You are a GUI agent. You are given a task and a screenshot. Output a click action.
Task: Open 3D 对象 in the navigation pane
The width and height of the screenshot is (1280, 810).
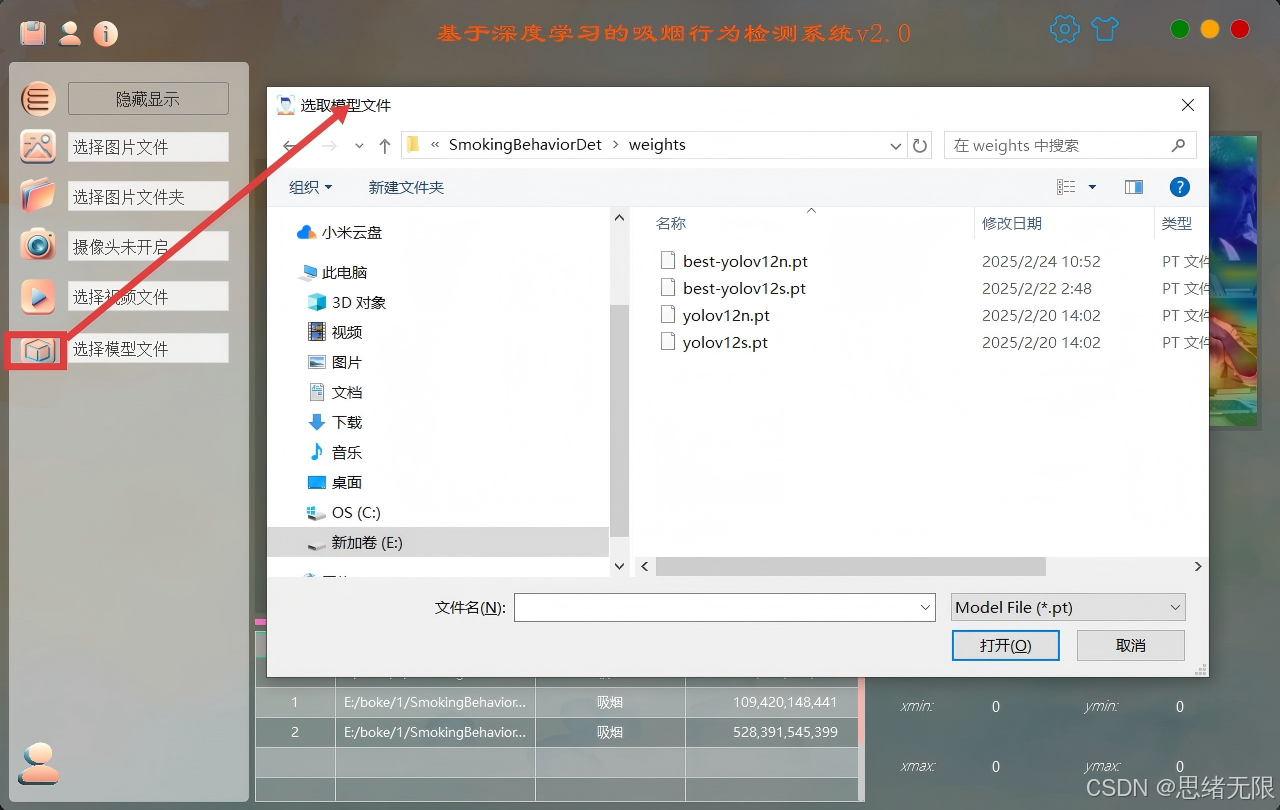pyautogui.click(x=347, y=302)
